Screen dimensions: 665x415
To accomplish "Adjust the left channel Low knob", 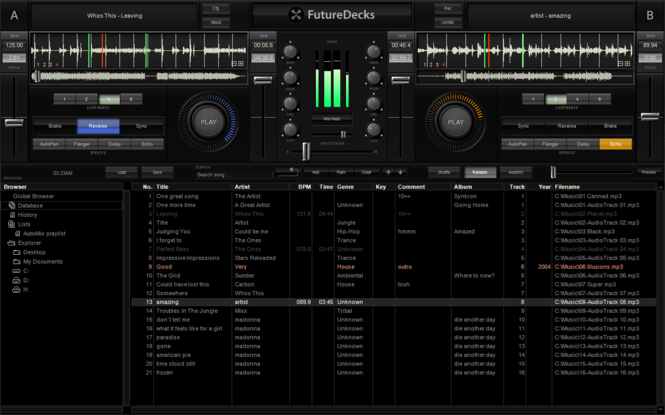I will pos(290,129).
